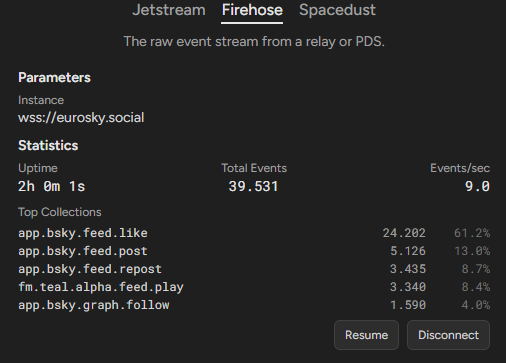Click the Top Collections label

pos(60,212)
